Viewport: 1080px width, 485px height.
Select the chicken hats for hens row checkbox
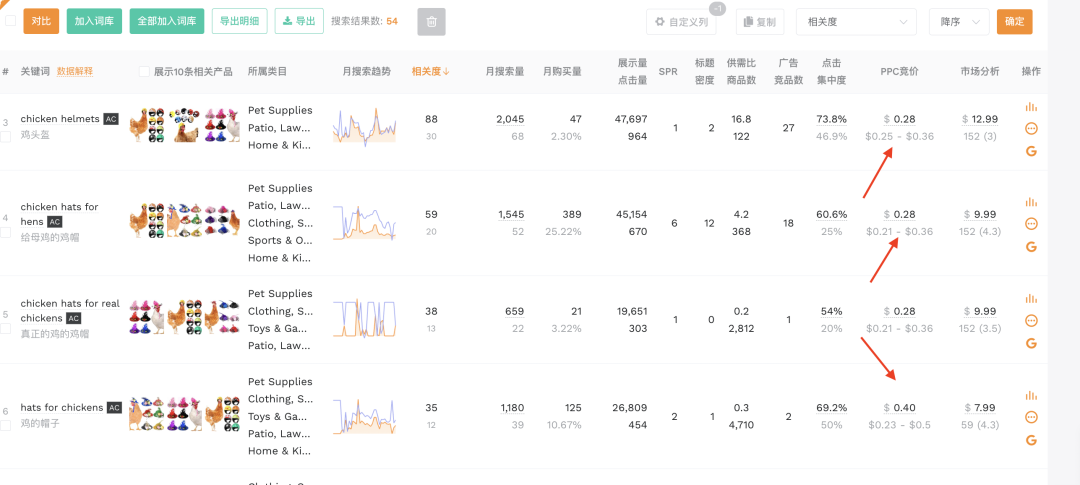click(x=6, y=232)
